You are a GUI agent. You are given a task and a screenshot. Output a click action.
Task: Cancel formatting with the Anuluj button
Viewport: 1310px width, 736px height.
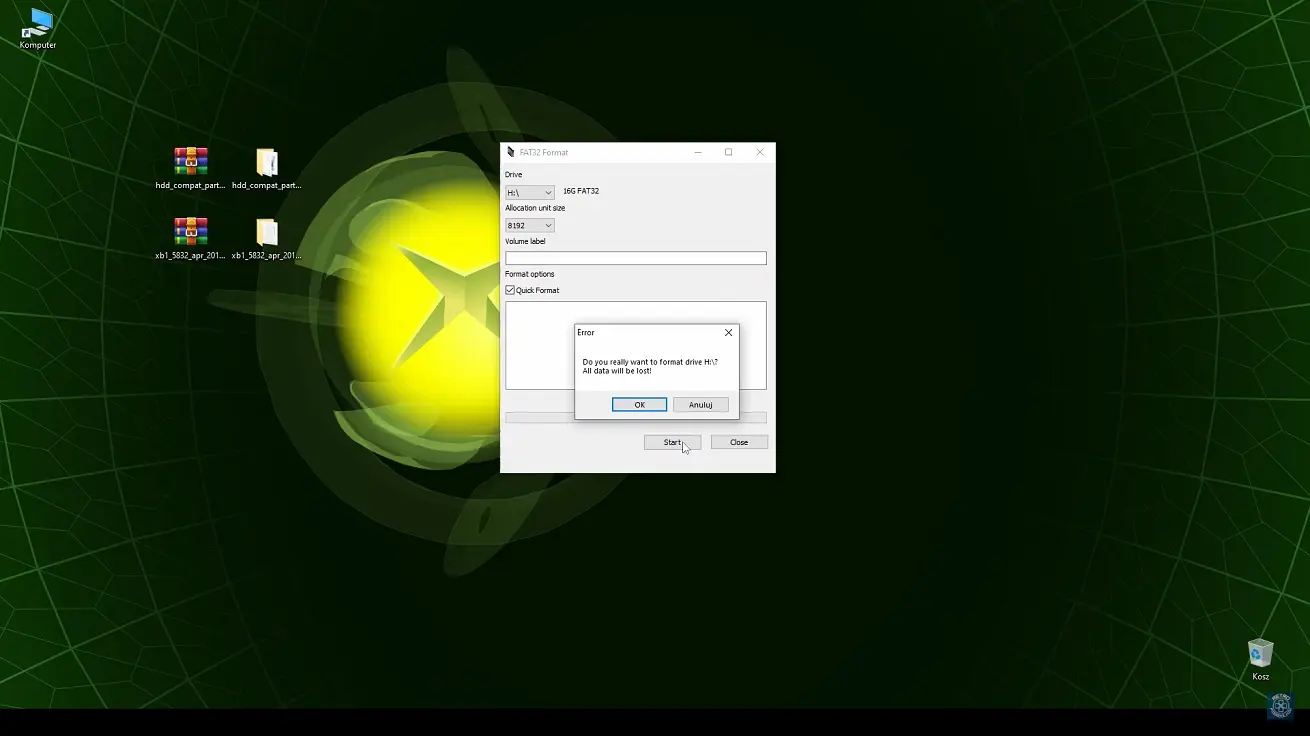(700, 405)
